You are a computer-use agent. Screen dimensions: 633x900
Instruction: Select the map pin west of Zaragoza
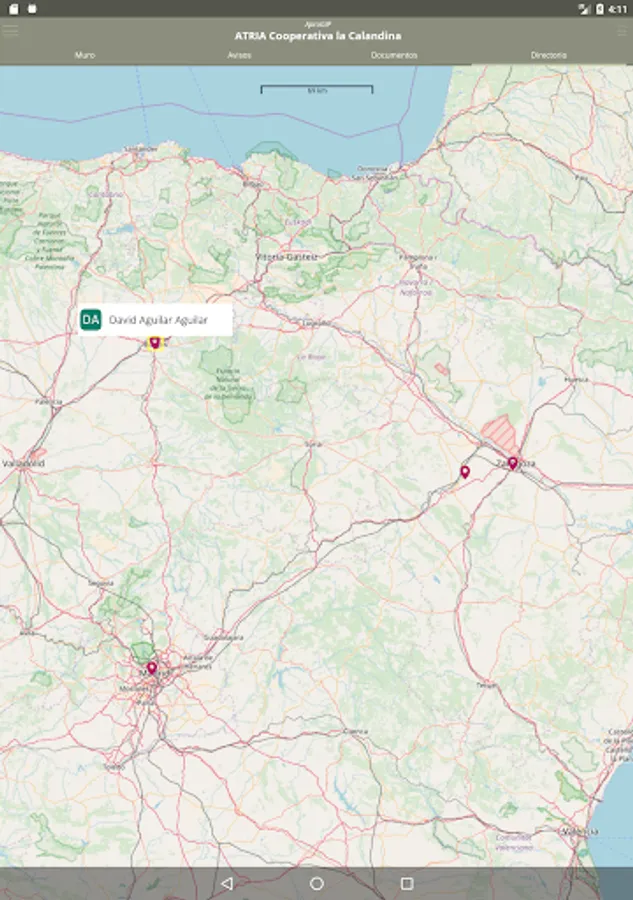pyautogui.click(x=465, y=472)
